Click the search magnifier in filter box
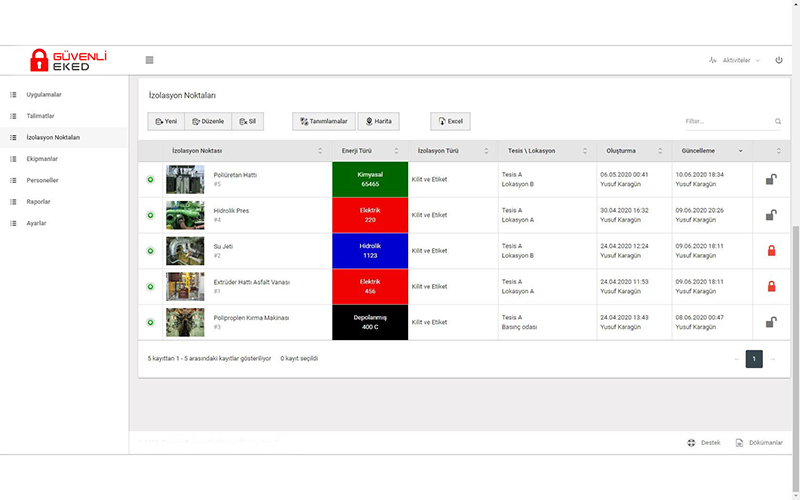Screen dimensions: 800x500 tap(777, 122)
